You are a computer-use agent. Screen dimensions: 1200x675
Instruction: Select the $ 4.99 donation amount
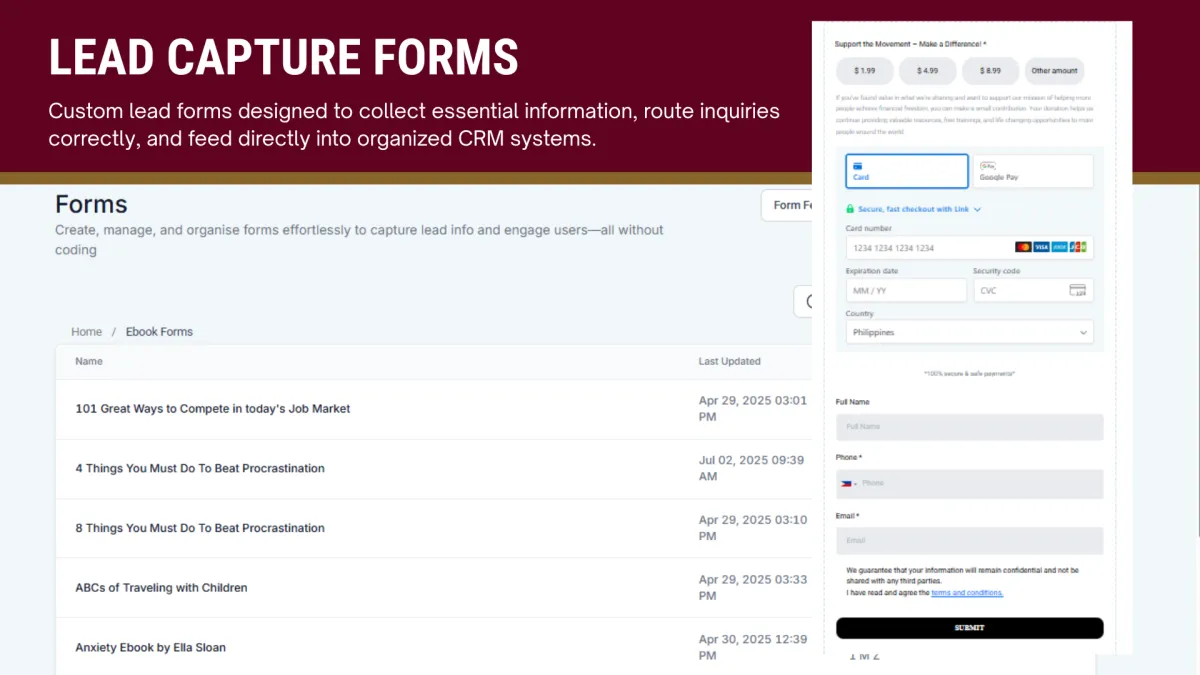click(928, 71)
